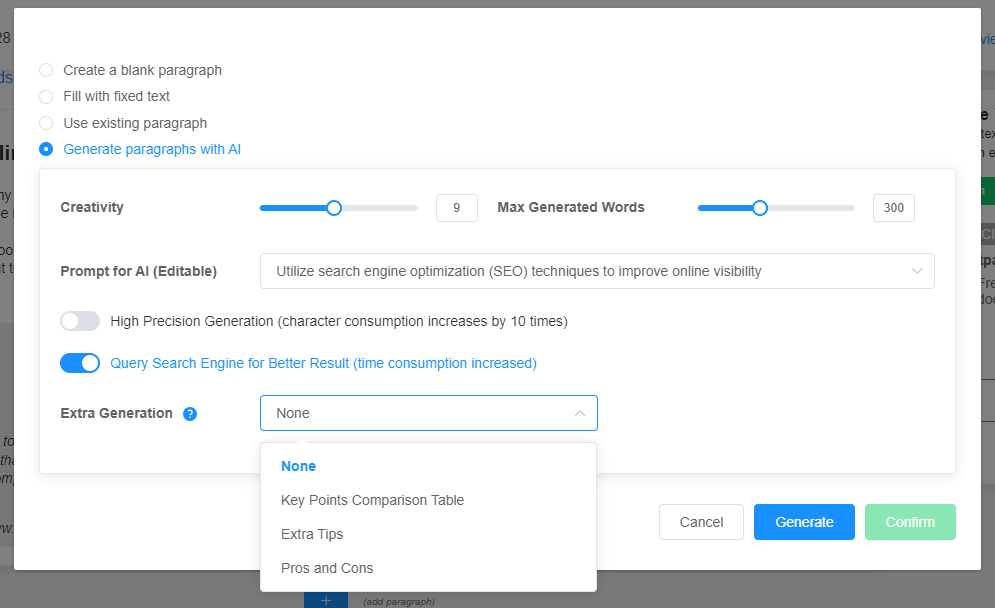This screenshot has height=608, width=995.
Task: Click the High Precision Generation label text
Action: pos(339,321)
